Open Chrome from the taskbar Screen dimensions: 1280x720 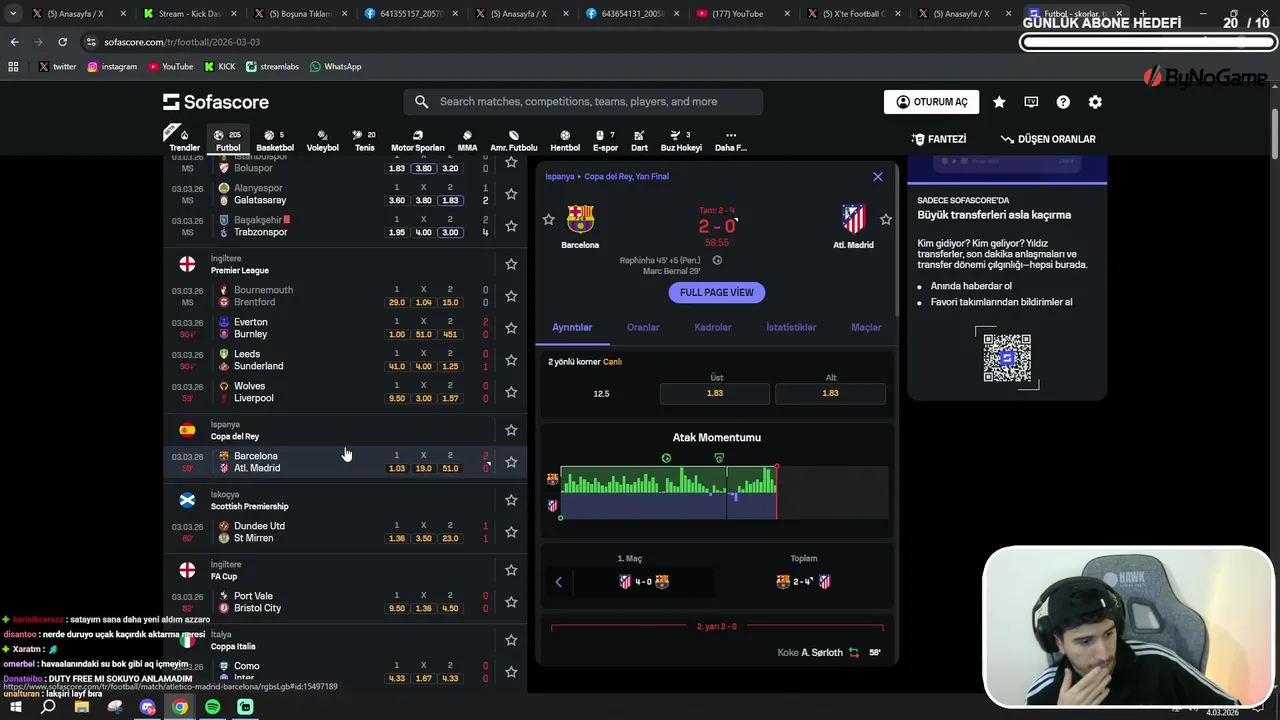pos(180,707)
